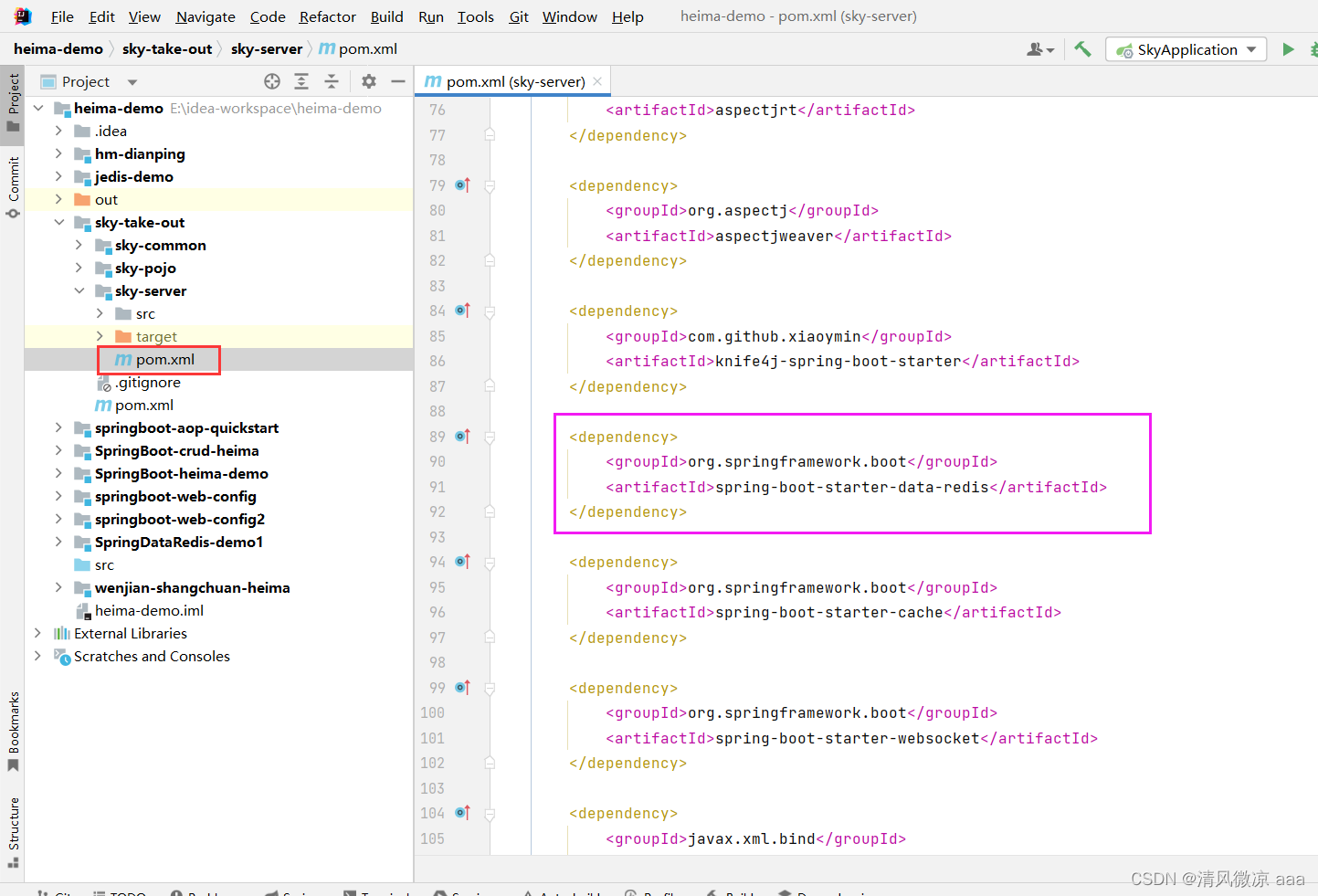Collapse the sky-server module

[79, 290]
